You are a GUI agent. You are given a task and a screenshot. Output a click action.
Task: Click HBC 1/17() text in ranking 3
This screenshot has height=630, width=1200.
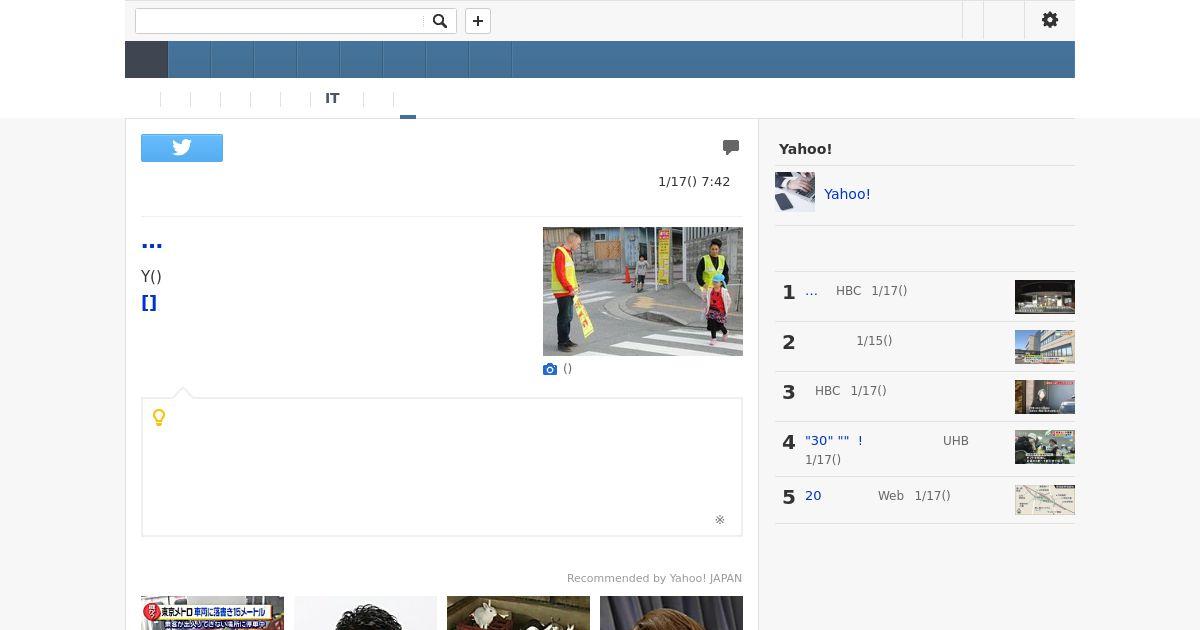pos(851,391)
